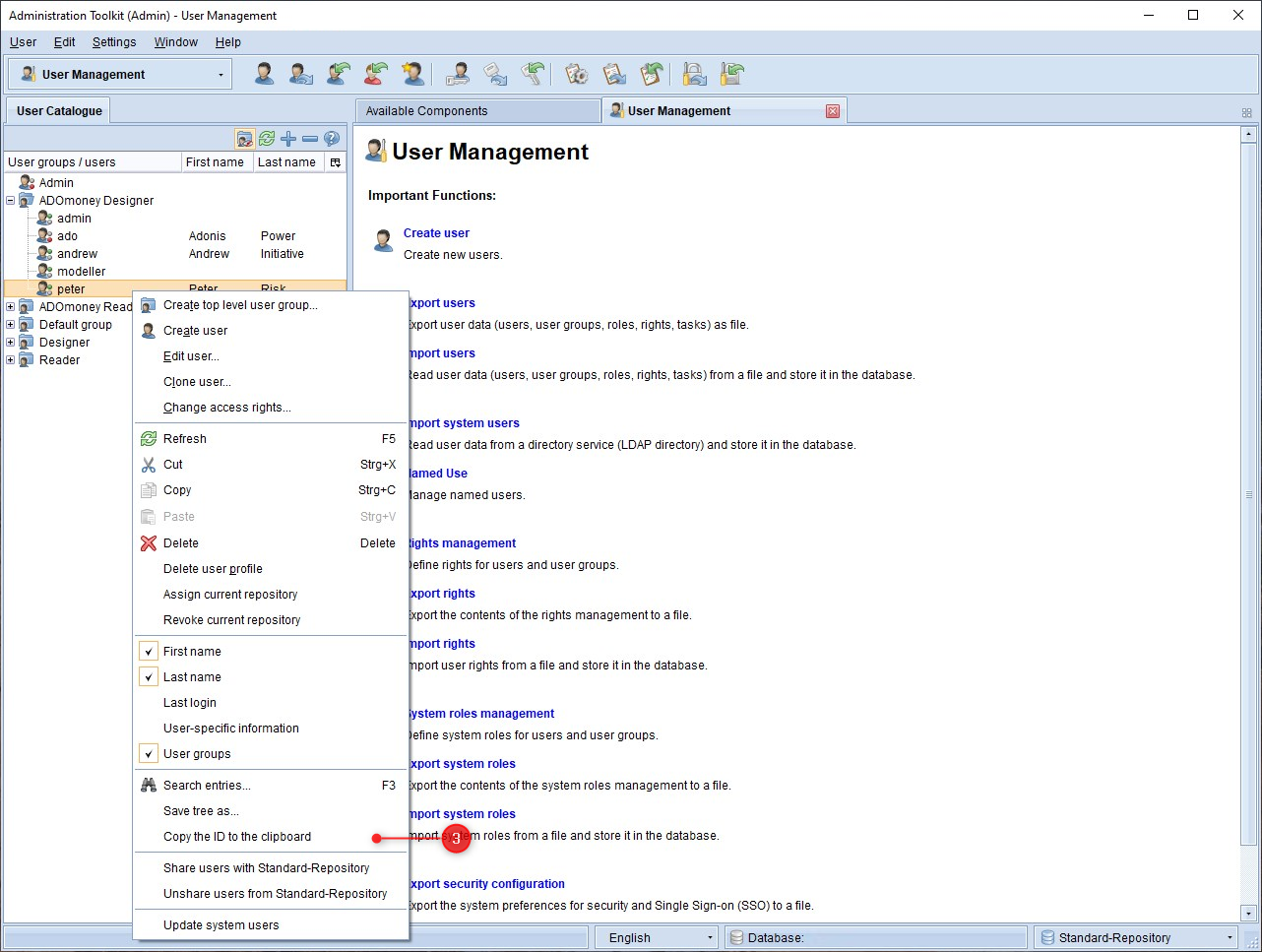The height and width of the screenshot is (952, 1262).
Task: Click the green refresh icon in User Catalogue
Action: 267,139
